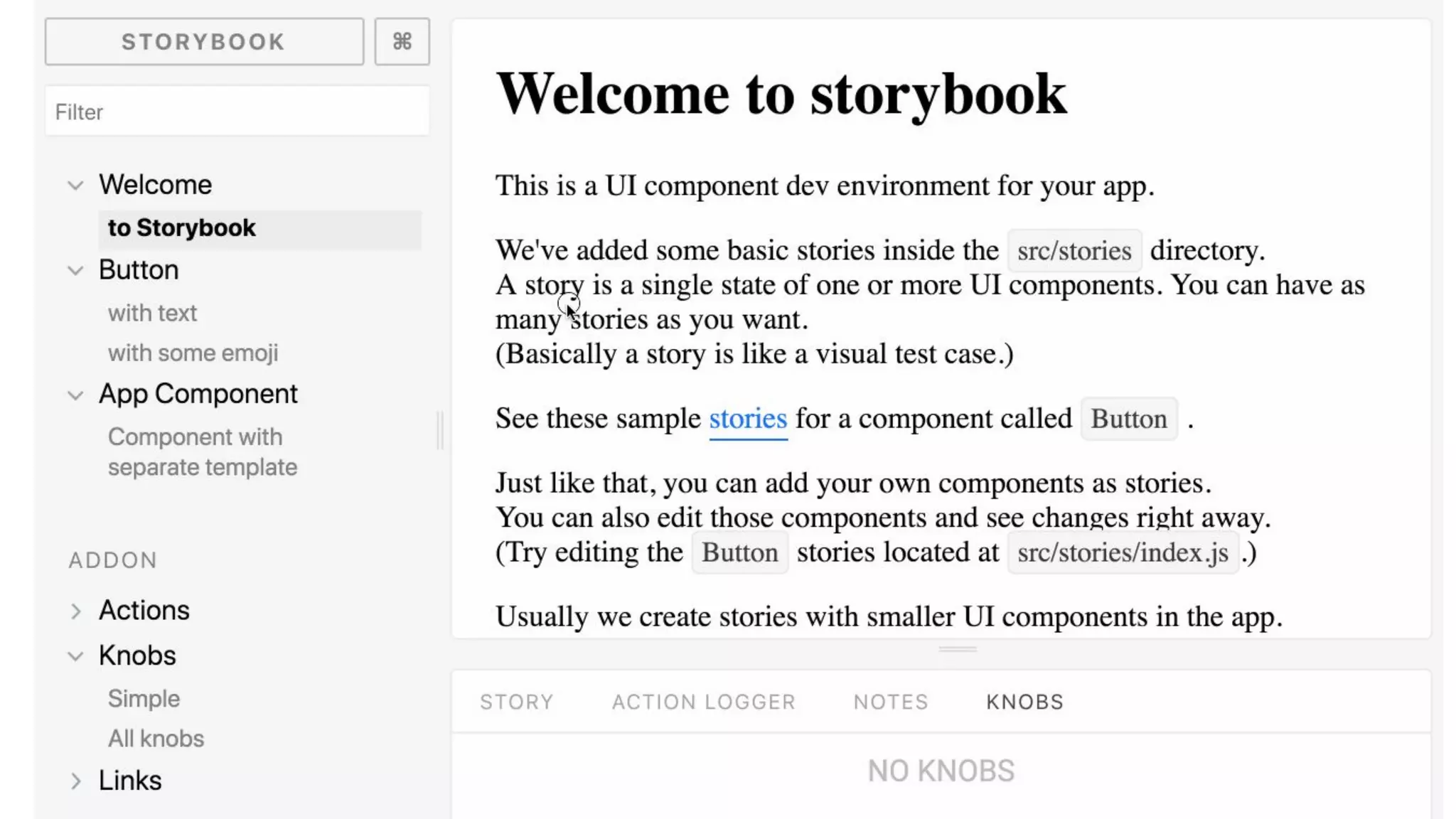Switch to the NOTES tab
Image resolution: width=1456 pixels, height=819 pixels.
tap(891, 702)
